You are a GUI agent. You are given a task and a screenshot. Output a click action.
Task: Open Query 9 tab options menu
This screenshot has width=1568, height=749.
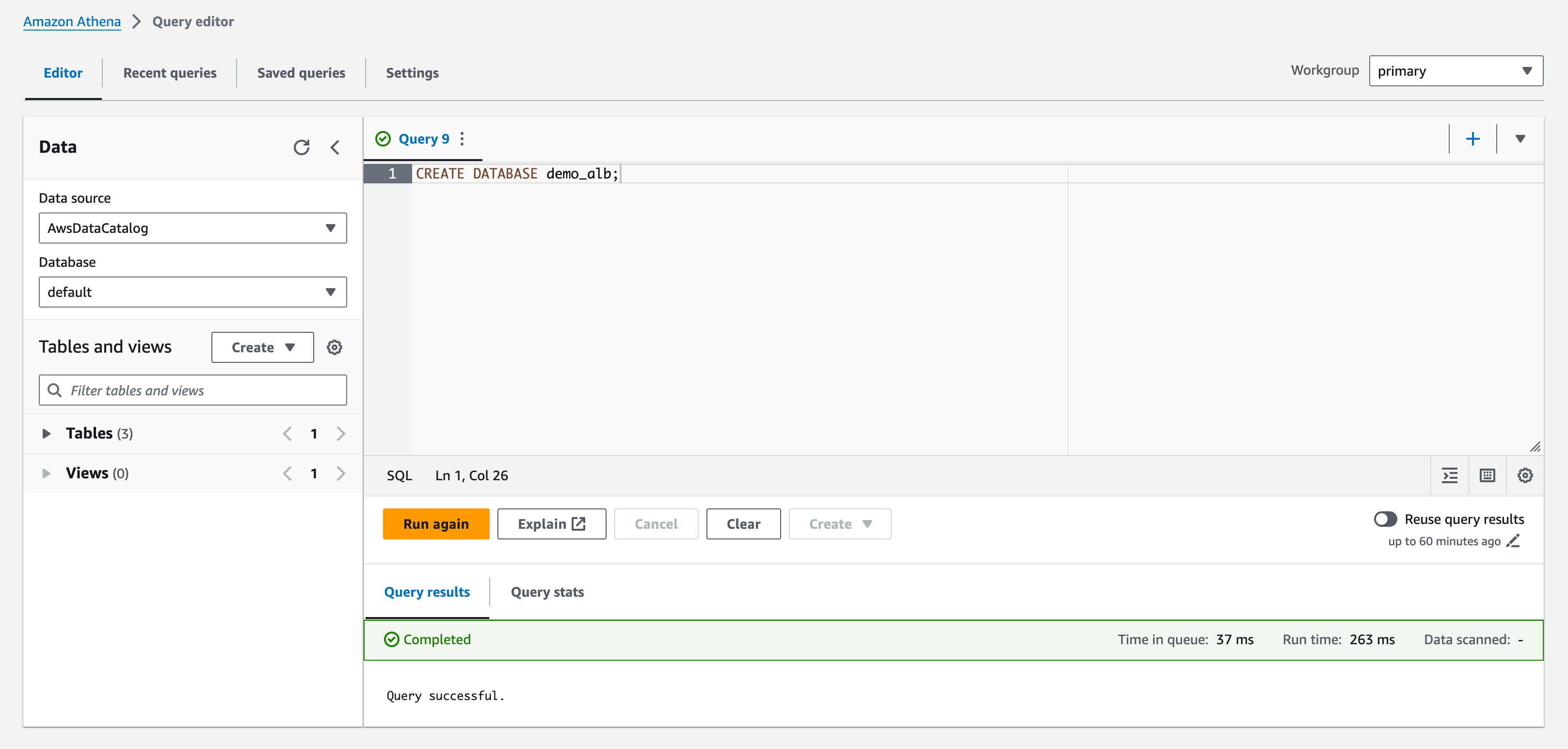pyautogui.click(x=462, y=139)
